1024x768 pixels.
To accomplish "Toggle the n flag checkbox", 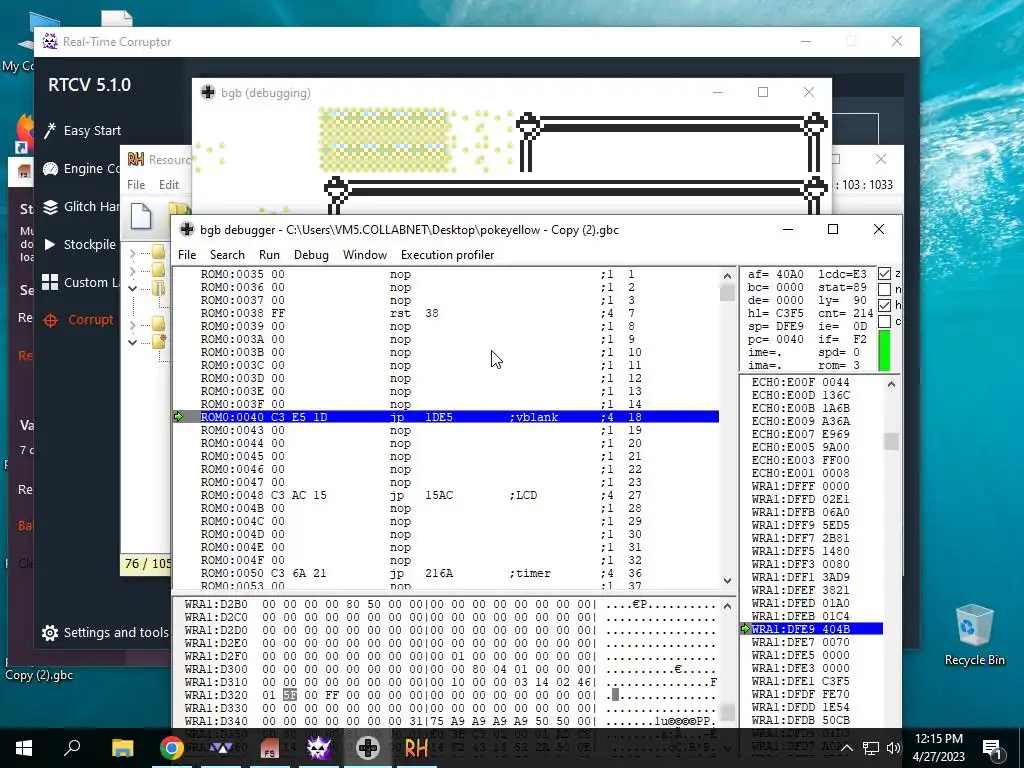I will [x=884, y=289].
